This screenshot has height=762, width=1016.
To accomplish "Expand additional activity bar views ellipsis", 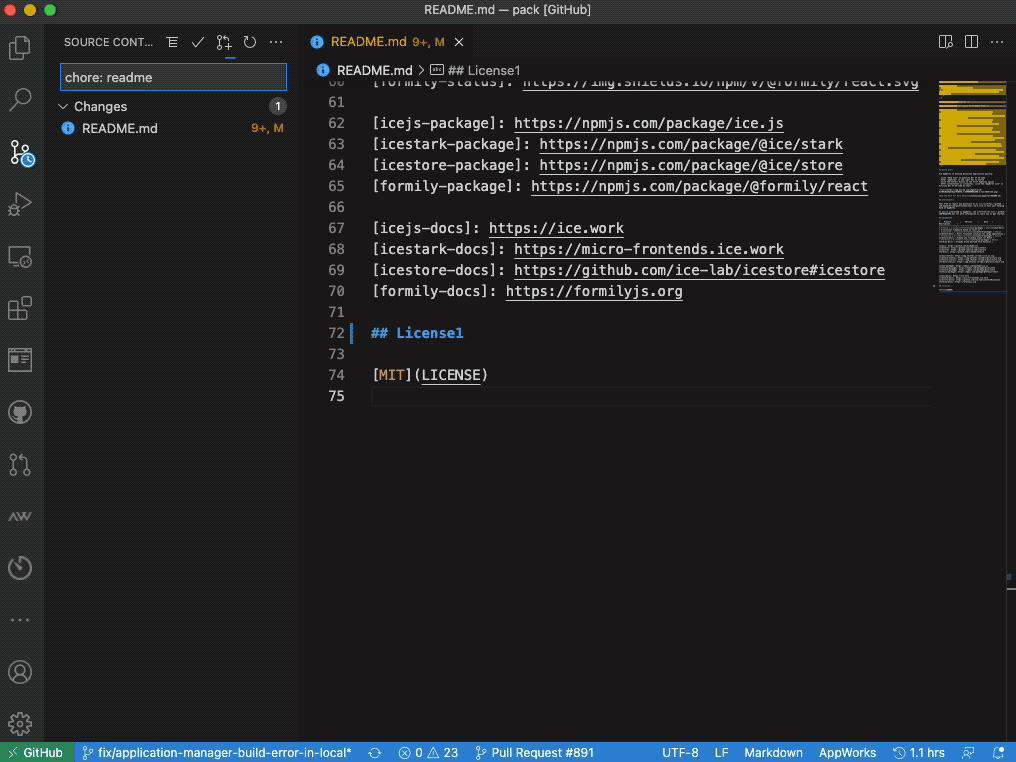I will click(20, 620).
